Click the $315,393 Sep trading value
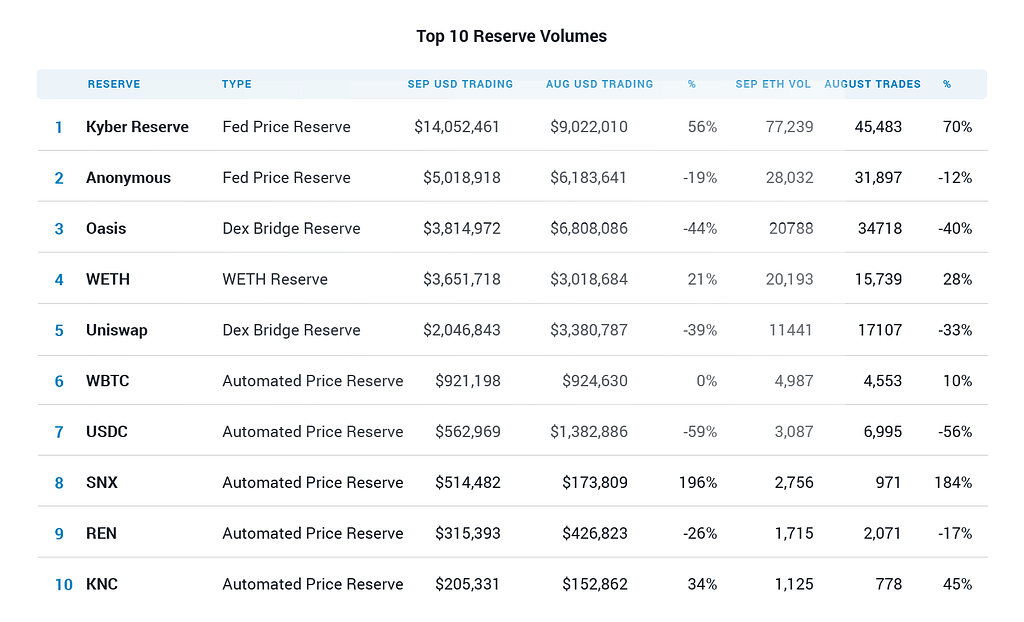 (x=468, y=534)
